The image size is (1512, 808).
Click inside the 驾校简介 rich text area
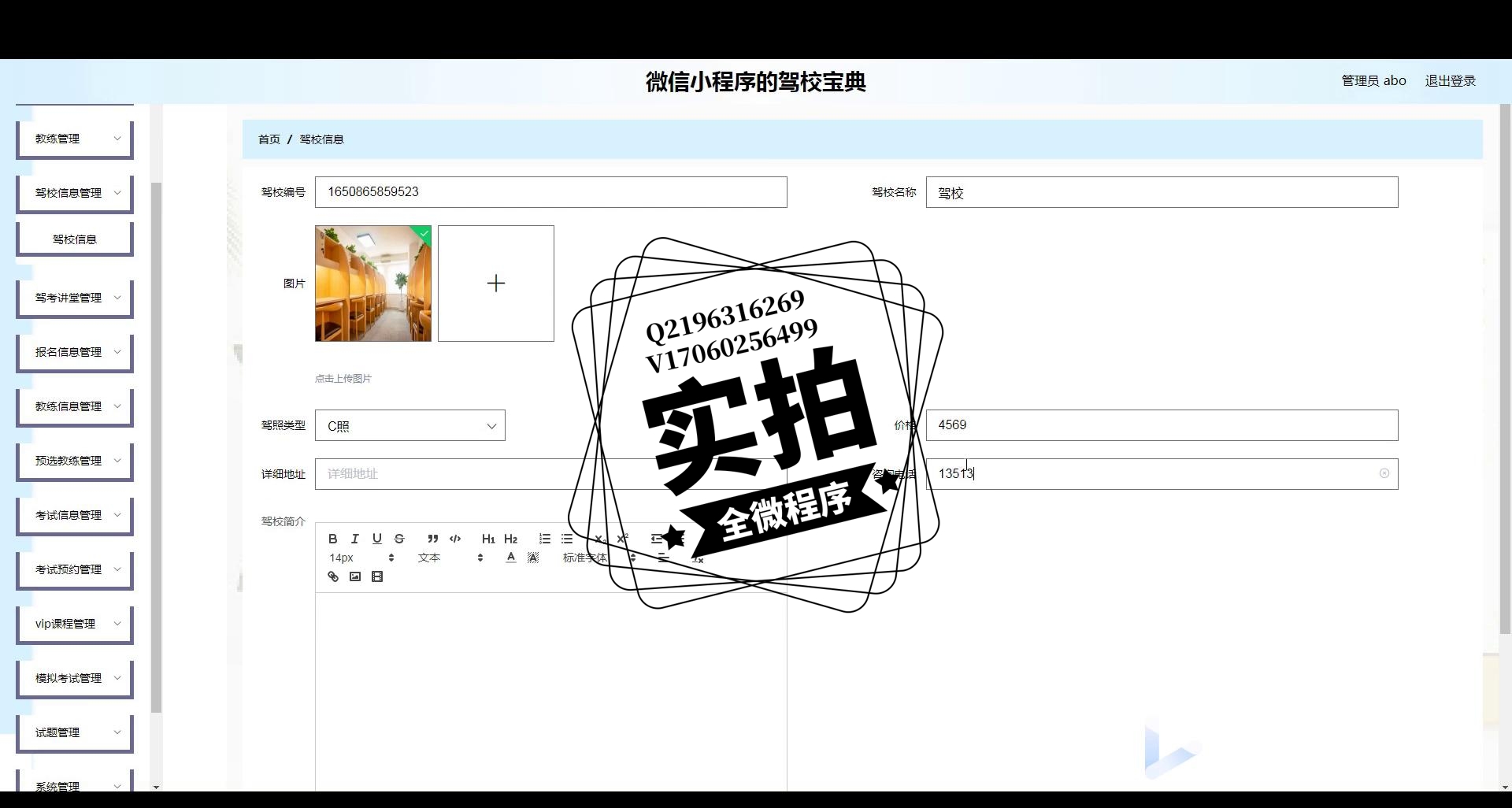551,693
